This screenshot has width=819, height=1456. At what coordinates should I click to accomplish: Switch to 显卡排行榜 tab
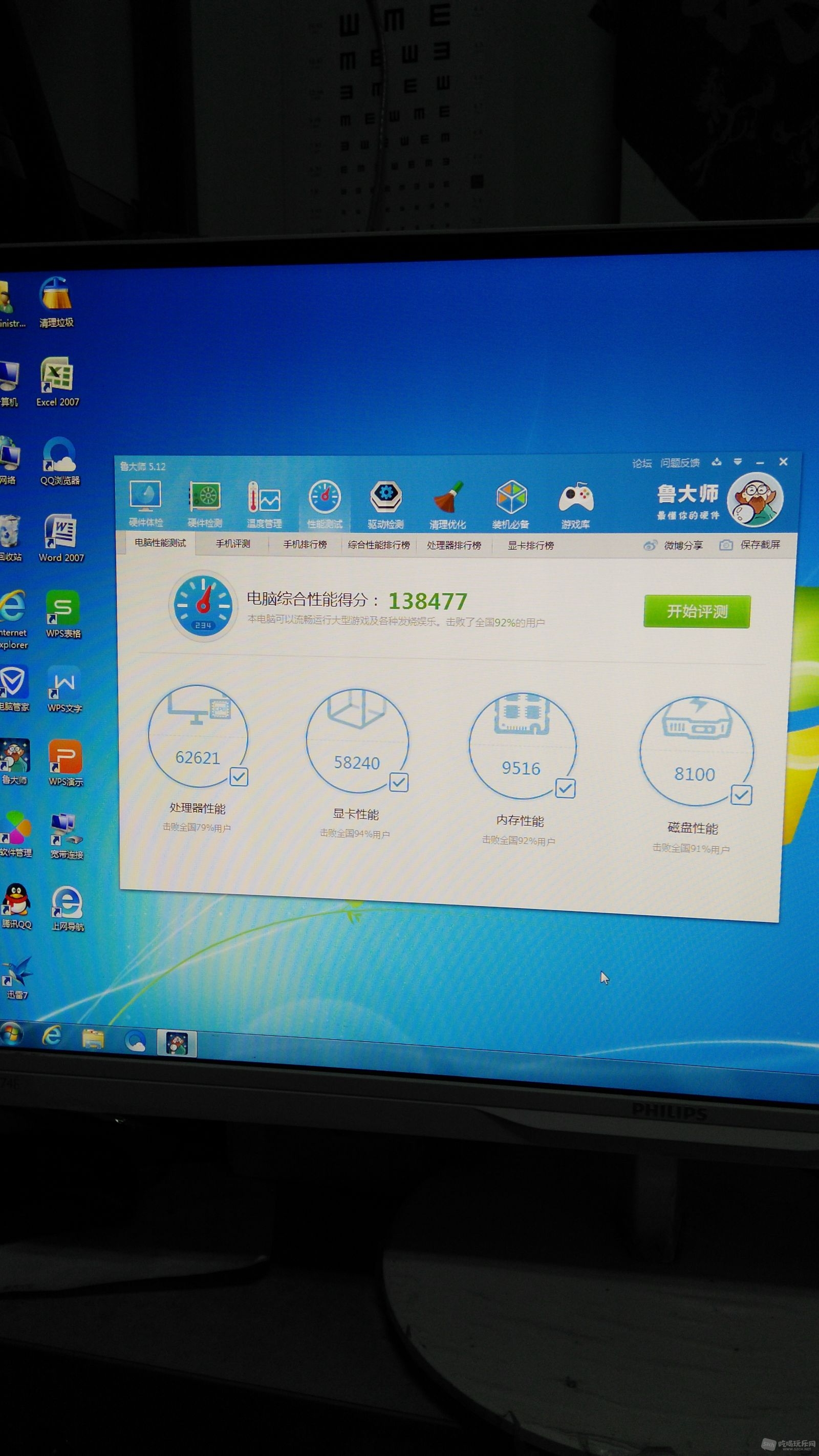point(530,545)
